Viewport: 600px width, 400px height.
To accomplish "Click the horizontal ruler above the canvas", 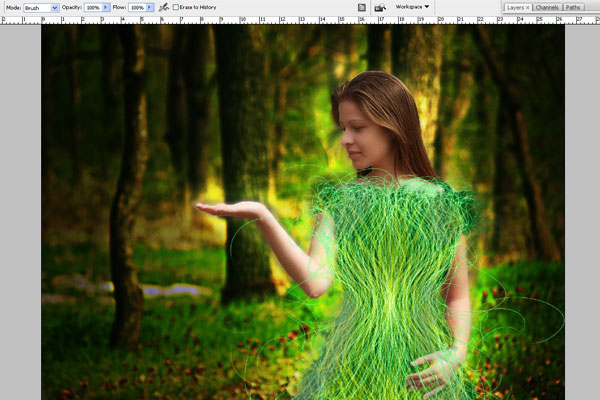I will coord(300,20).
